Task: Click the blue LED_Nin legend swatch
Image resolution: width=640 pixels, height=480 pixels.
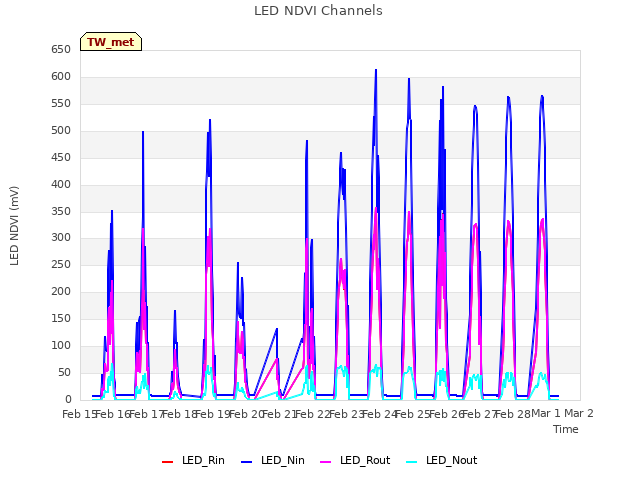Action: pyautogui.click(x=246, y=462)
